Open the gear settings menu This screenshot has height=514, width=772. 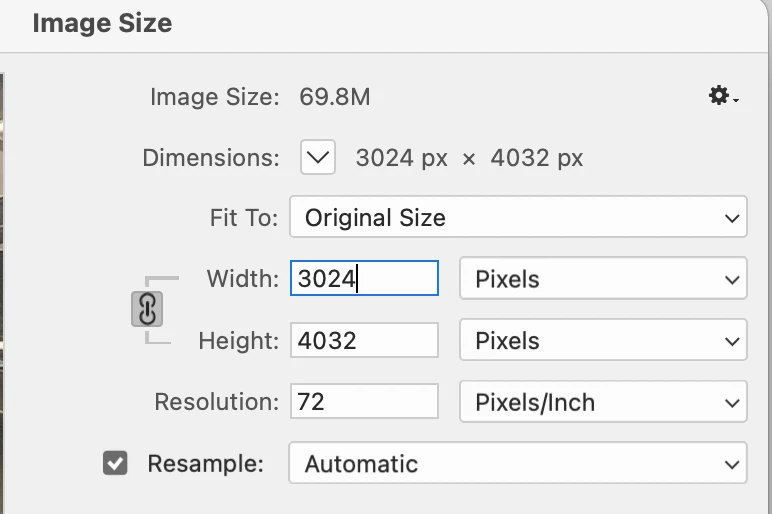[x=723, y=96]
